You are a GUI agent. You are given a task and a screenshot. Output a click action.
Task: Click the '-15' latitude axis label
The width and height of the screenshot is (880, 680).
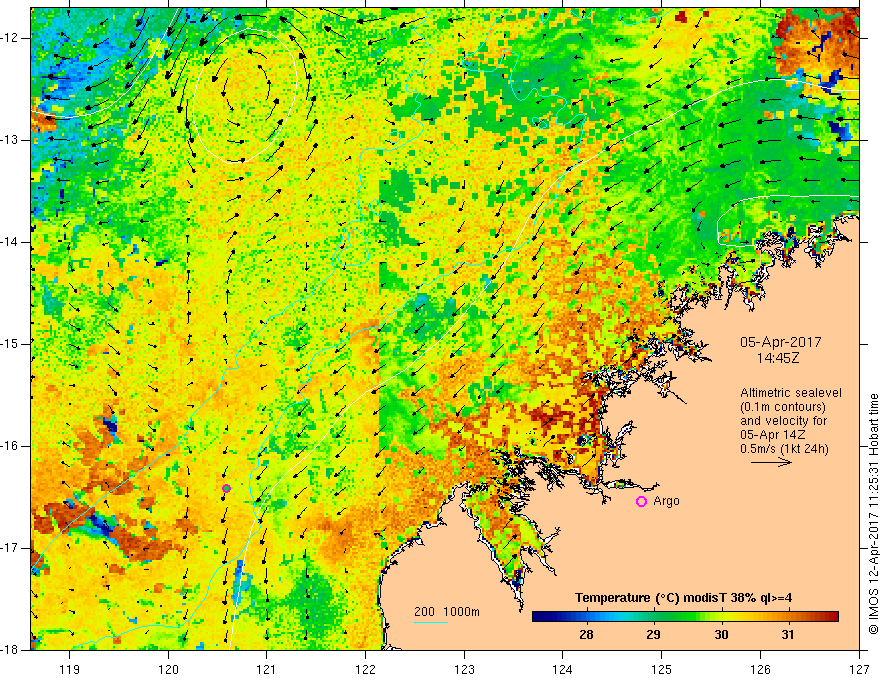click(11, 344)
